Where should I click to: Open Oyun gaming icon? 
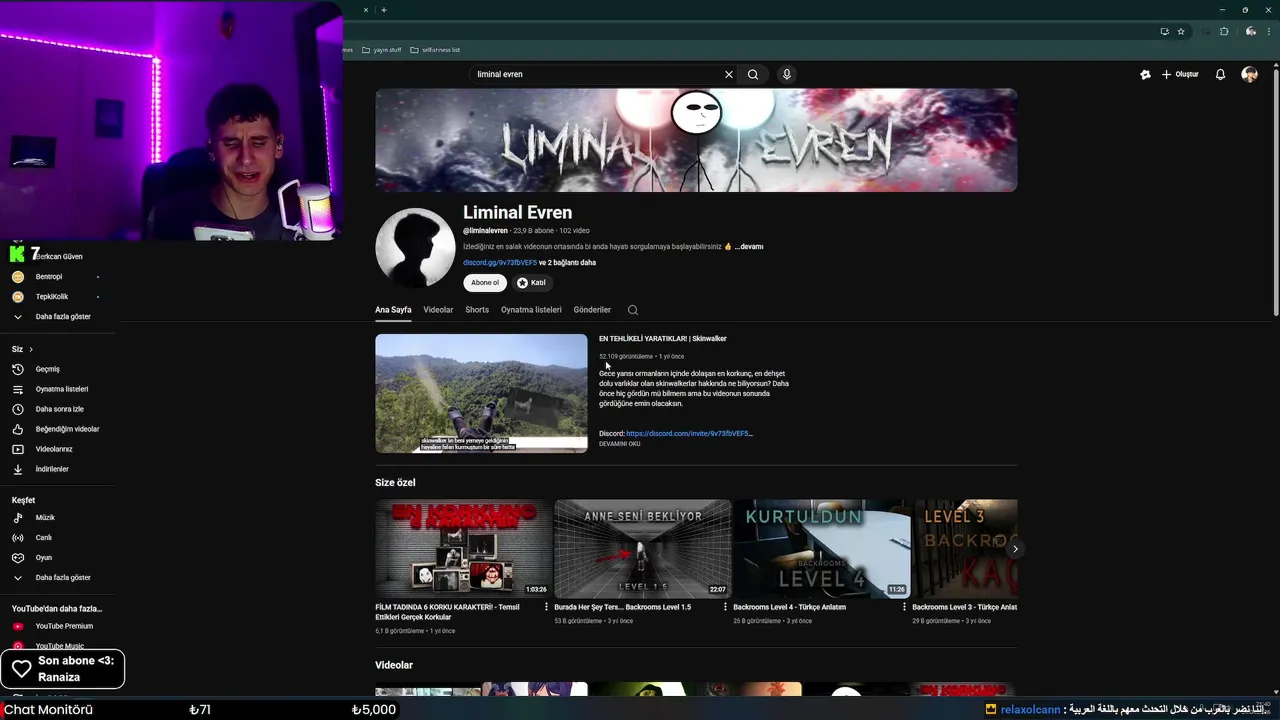point(17,558)
